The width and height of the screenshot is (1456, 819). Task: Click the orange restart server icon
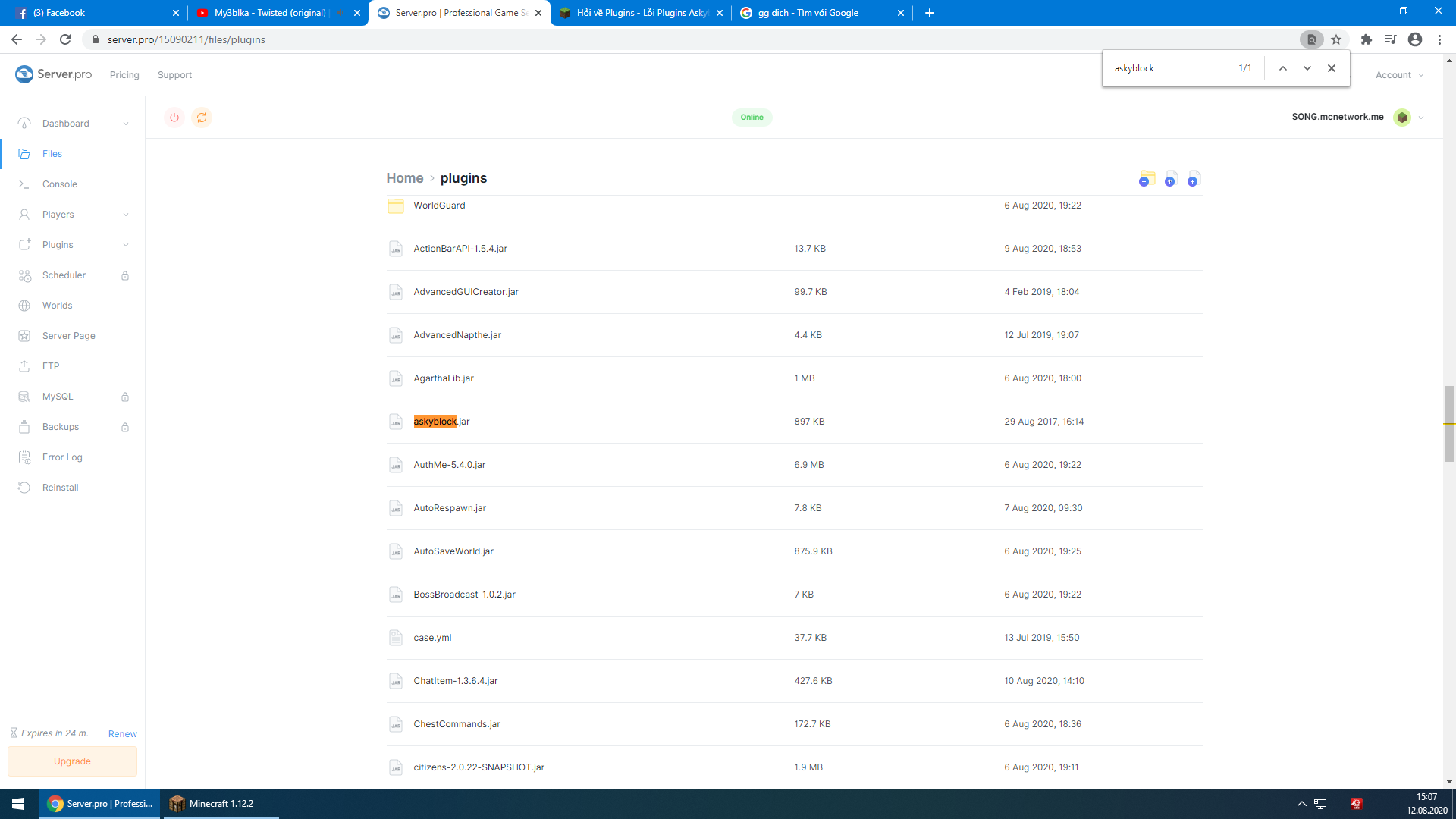(202, 118)
